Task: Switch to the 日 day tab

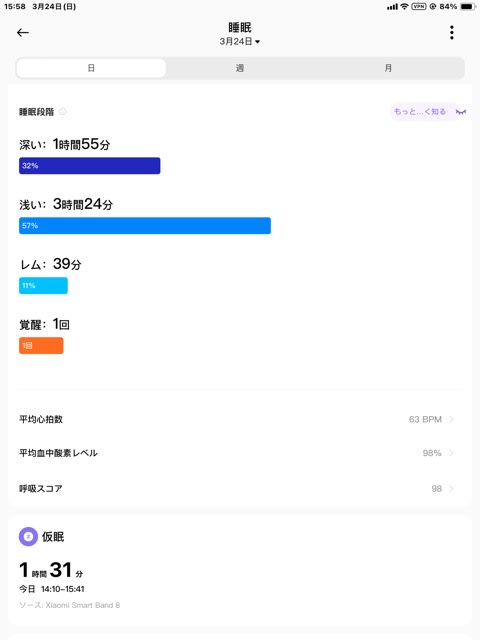Action: click(x=91, y=68)
